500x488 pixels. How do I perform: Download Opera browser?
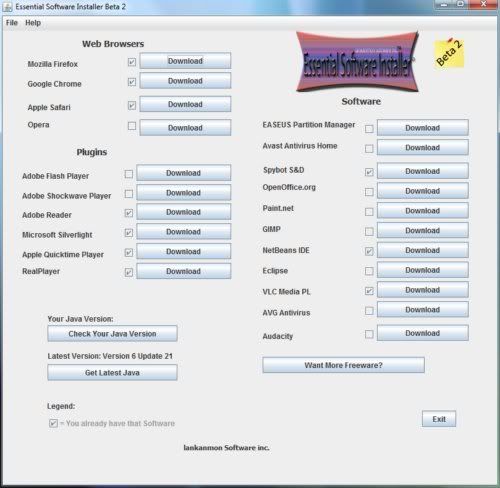tap(185, 127)
